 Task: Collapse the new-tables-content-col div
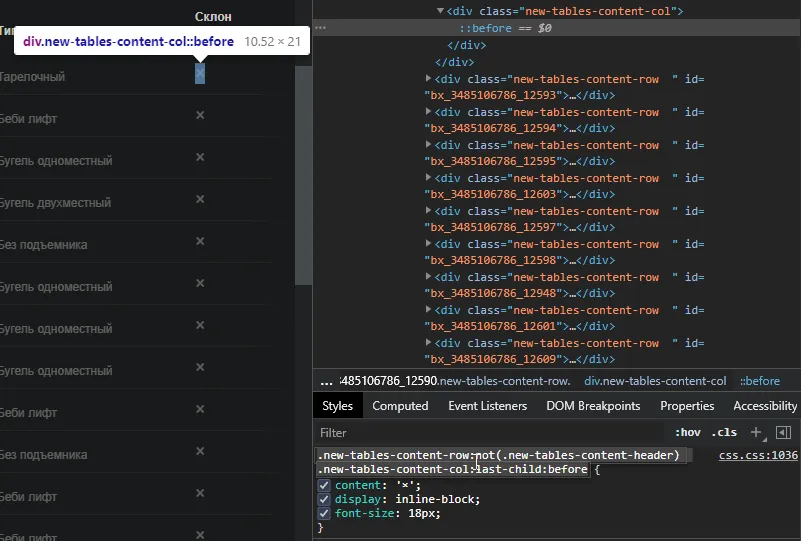click(440, 11)
